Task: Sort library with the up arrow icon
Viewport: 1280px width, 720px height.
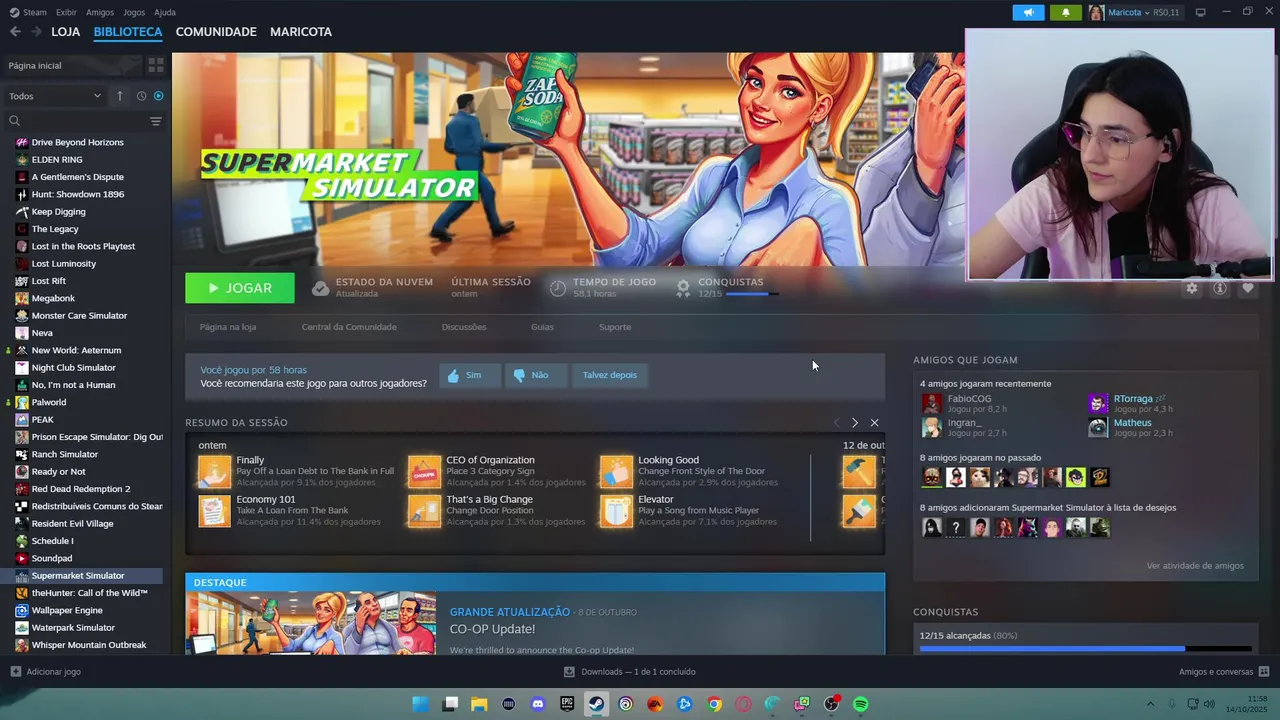Action: pos(120,96)
